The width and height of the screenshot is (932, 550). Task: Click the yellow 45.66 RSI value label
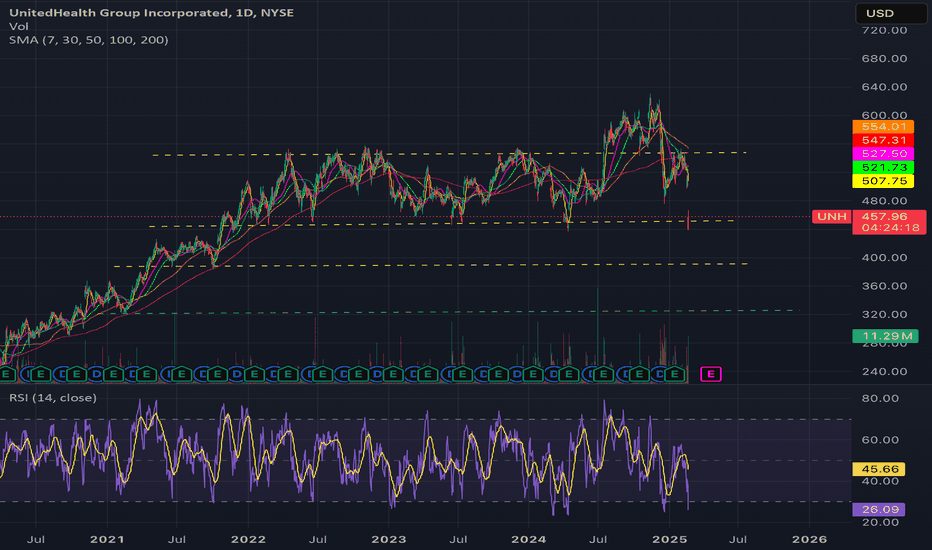(879, 469)
